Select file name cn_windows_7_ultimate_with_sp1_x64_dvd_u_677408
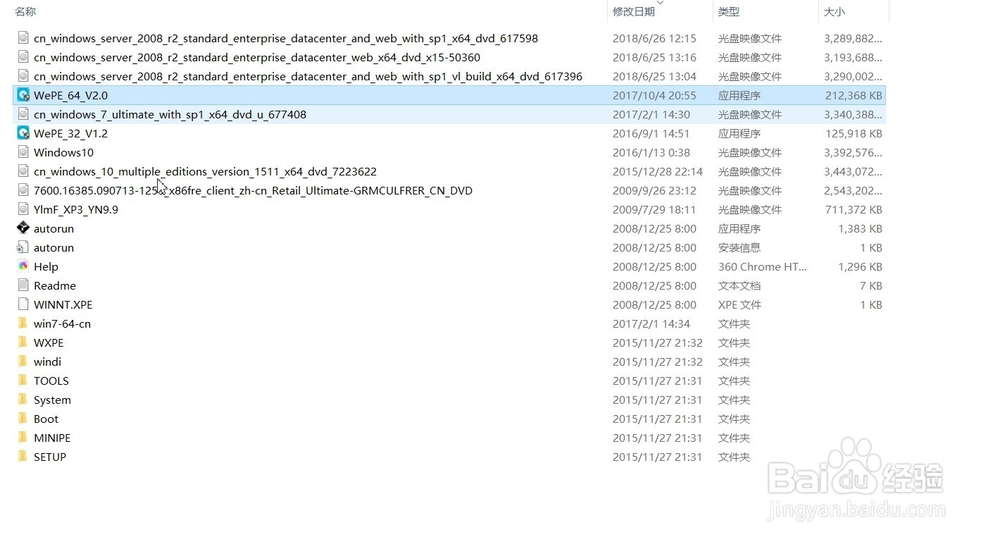This screenshot has height=544, width=1000. 170,114
